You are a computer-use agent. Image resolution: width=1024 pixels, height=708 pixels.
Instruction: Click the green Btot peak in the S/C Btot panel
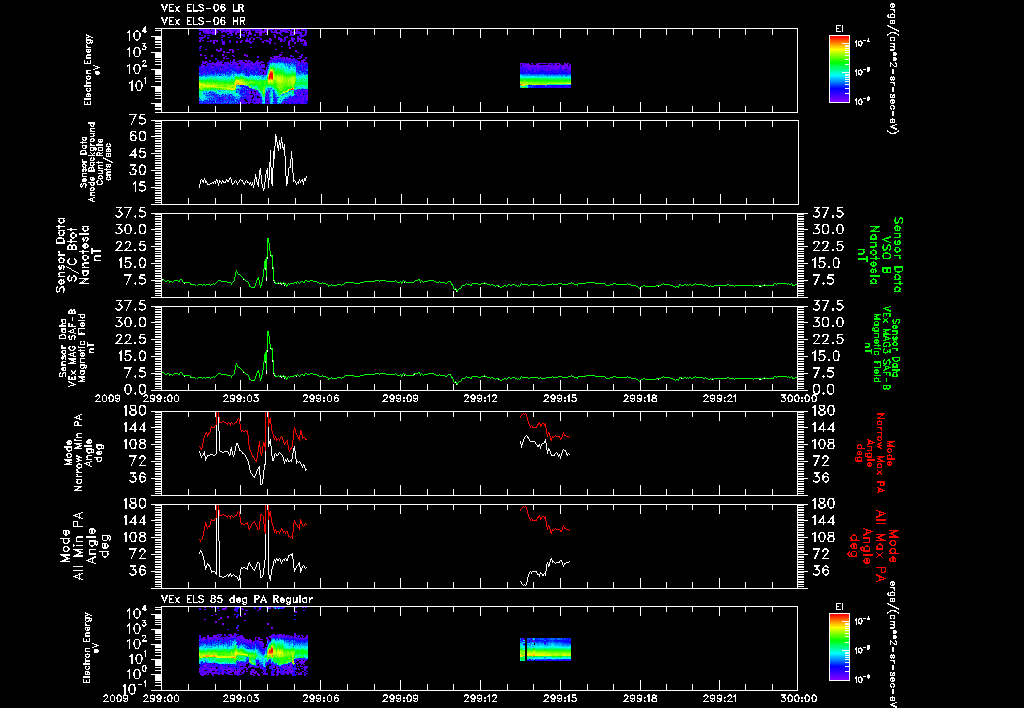[x=268, y=240]
